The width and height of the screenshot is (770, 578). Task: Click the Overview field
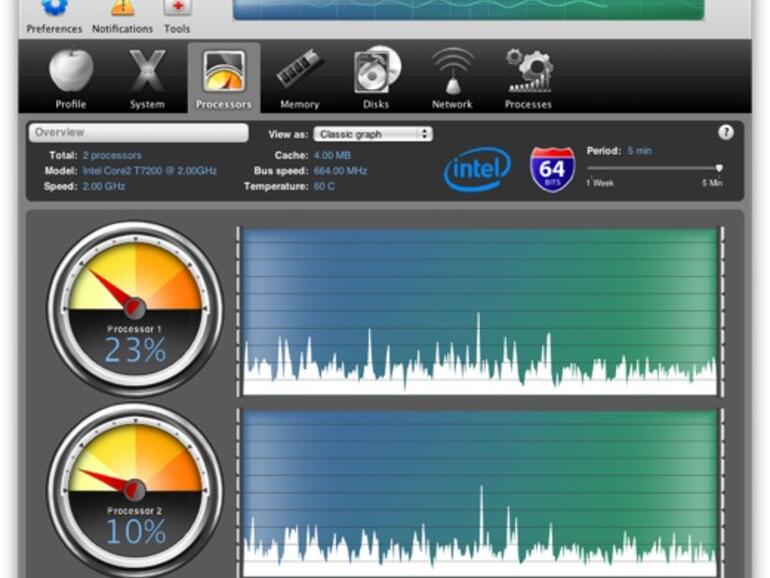point(138,133)
